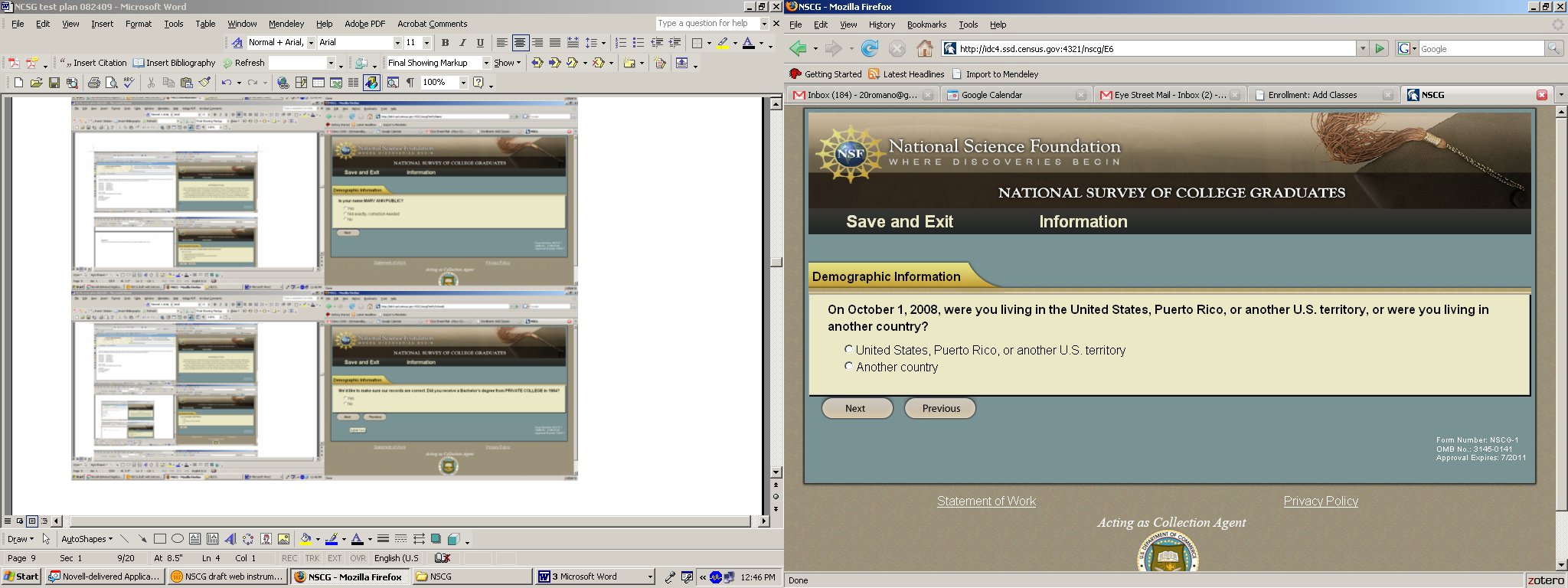The height and width of the screenshot is (588, 1568).
Task: Toggle bold formatting in Word
Action: point(445,43)
